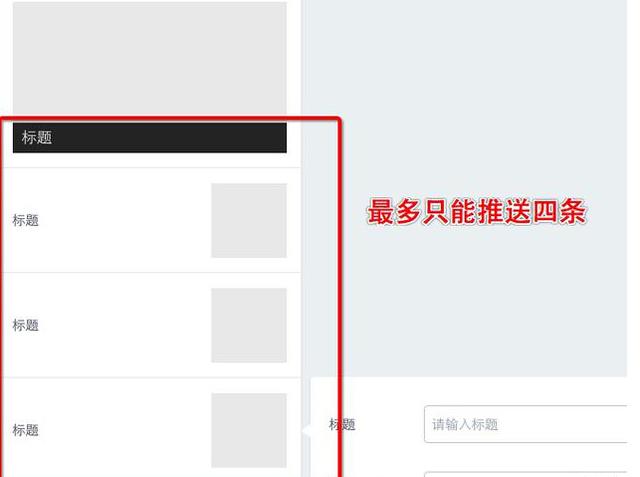Select the 标题 text of second sub-article

tap(25, 325)
